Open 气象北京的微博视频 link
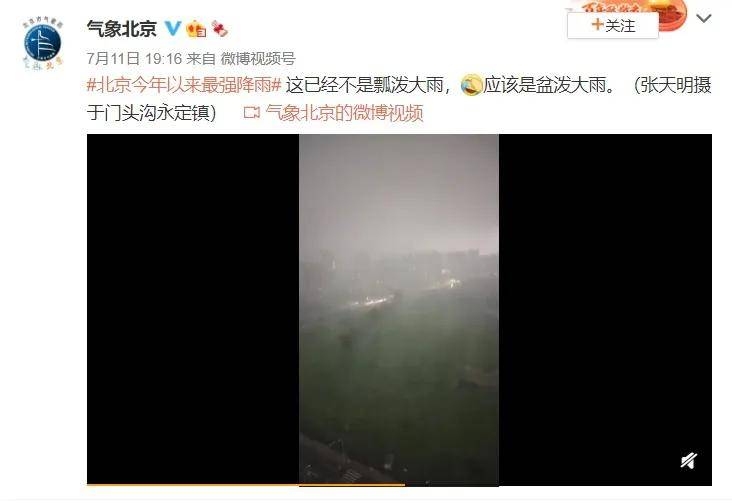This screenshot has height=503, width=732. tap(344, 113)
